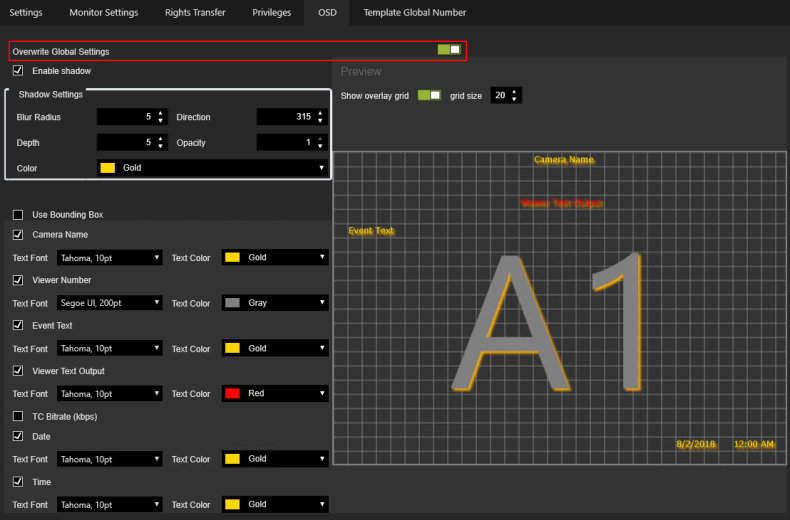Open the Monitor Settings tab
This screenshot has width=790, height=520.
tap(104, 13)
